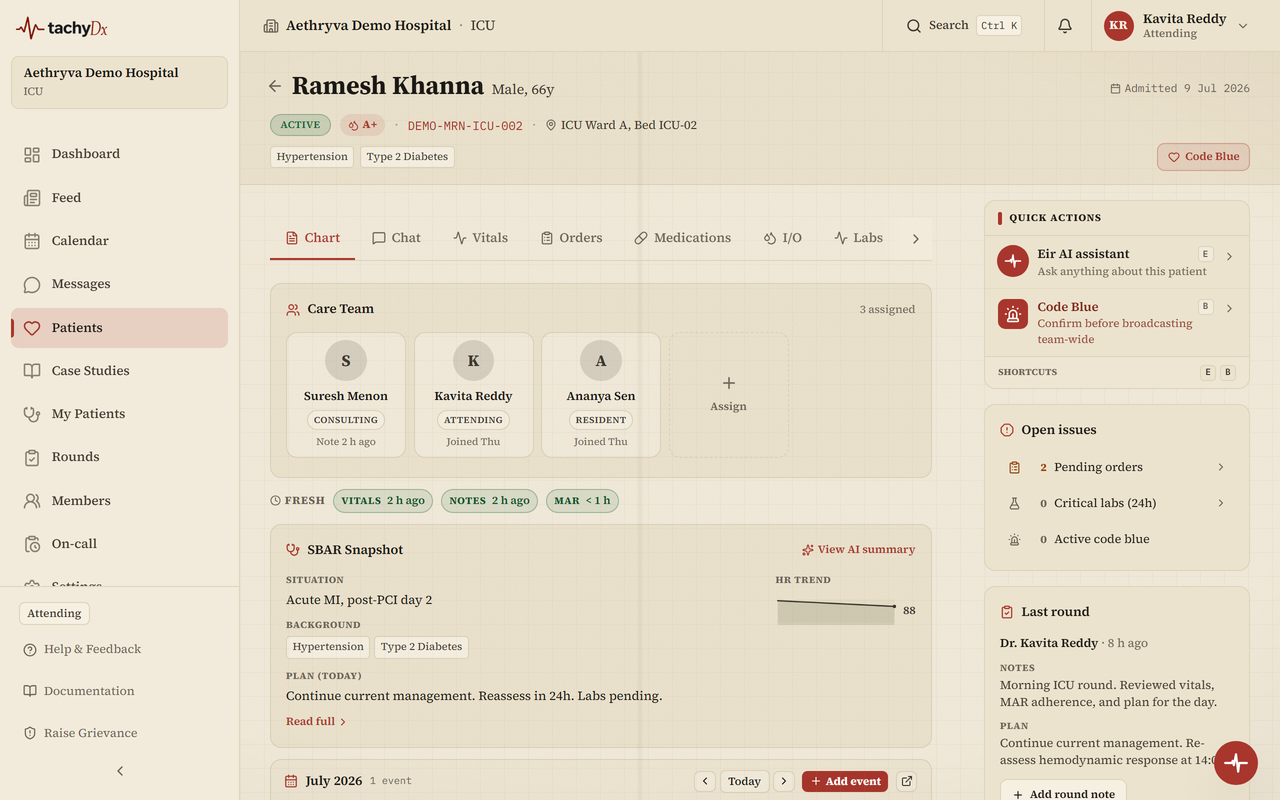Open the notifications bell icon
This screenshot has width=1280, height=800.
click(1065, 26)
